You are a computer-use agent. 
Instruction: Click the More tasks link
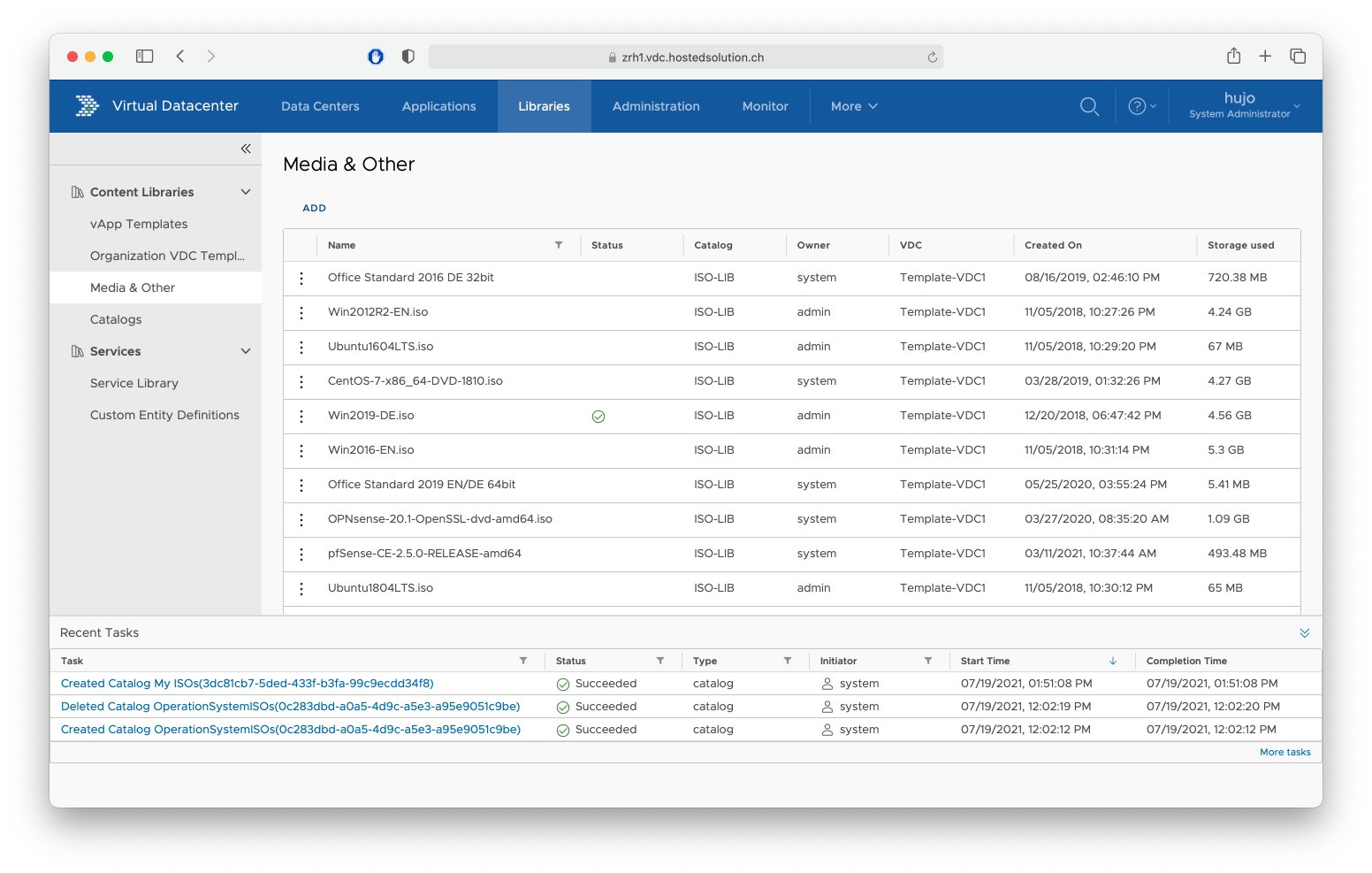1284,752
